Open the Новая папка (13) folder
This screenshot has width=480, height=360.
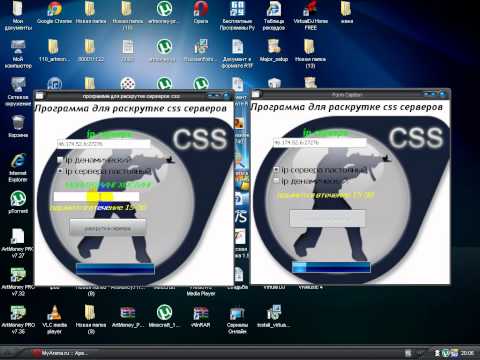(x=310, y=54)
